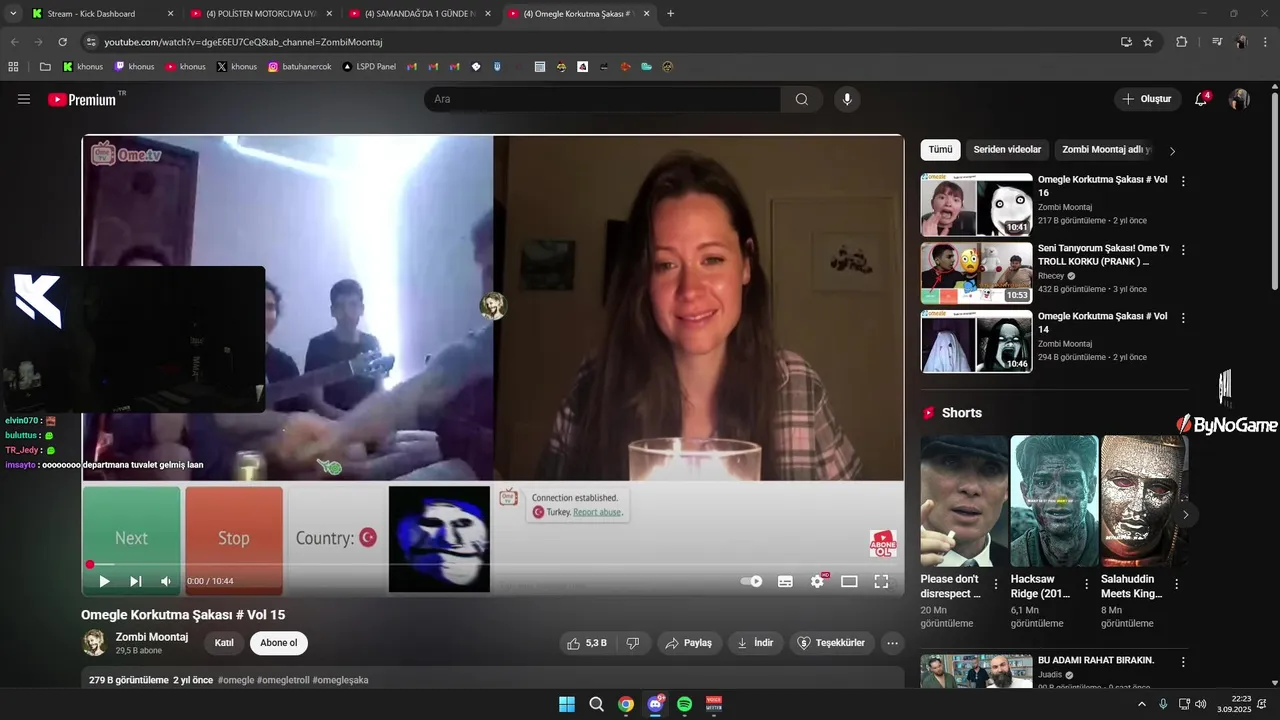Enter fullscreen mode

(881, 581)
